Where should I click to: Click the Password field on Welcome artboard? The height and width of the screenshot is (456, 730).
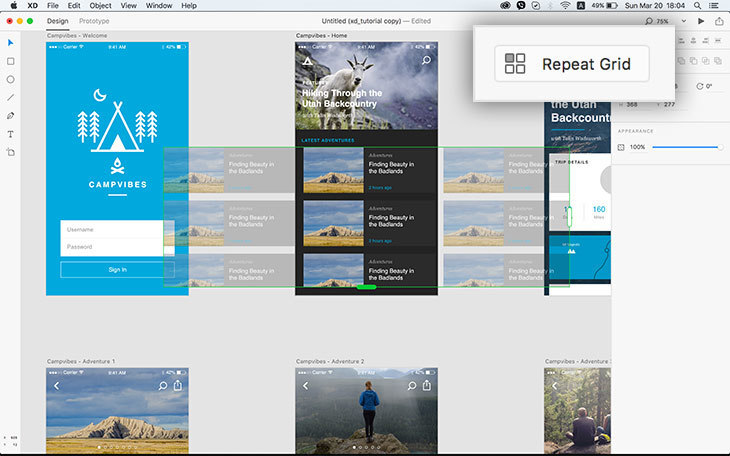click(117, 247)
